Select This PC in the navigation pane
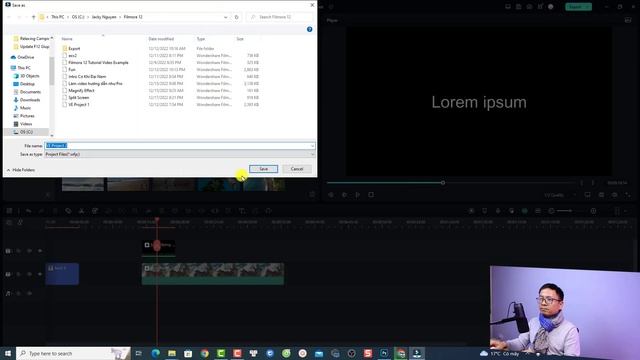This screenshot has height=360, width=640. (24, 68)
